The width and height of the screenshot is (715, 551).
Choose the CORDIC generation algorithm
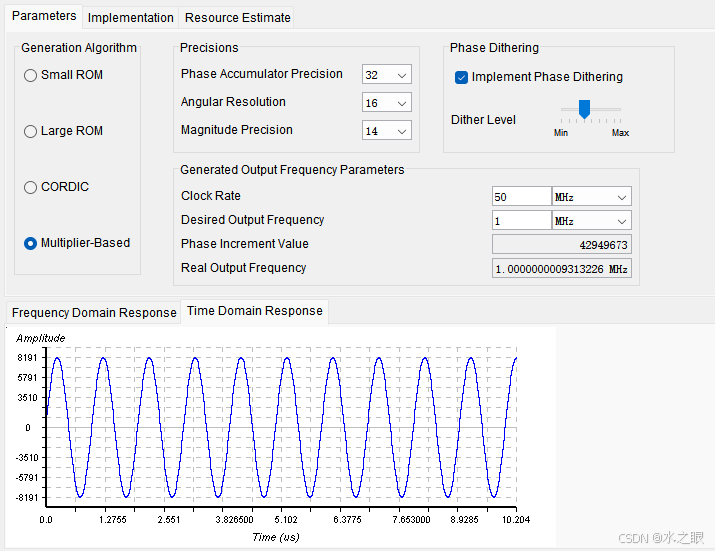point(56,187)
